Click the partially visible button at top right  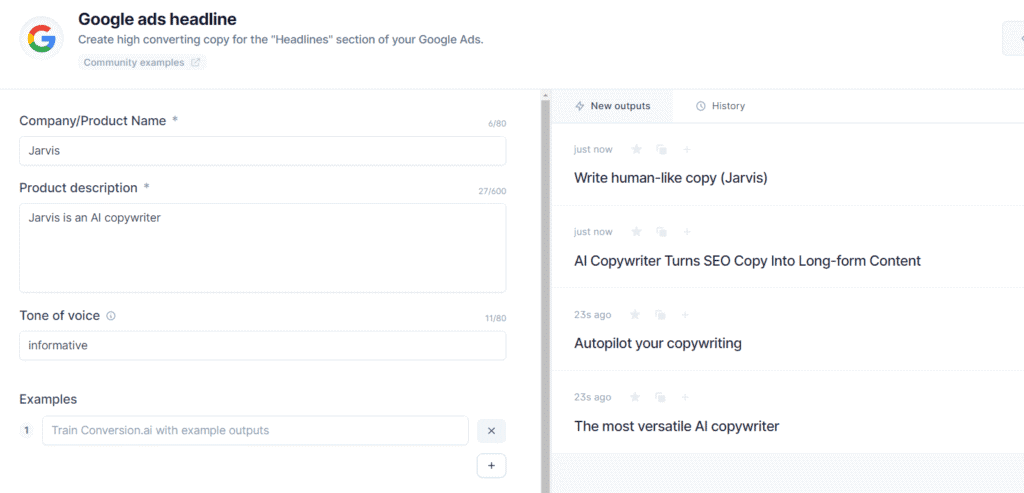tap(1014, 38)
